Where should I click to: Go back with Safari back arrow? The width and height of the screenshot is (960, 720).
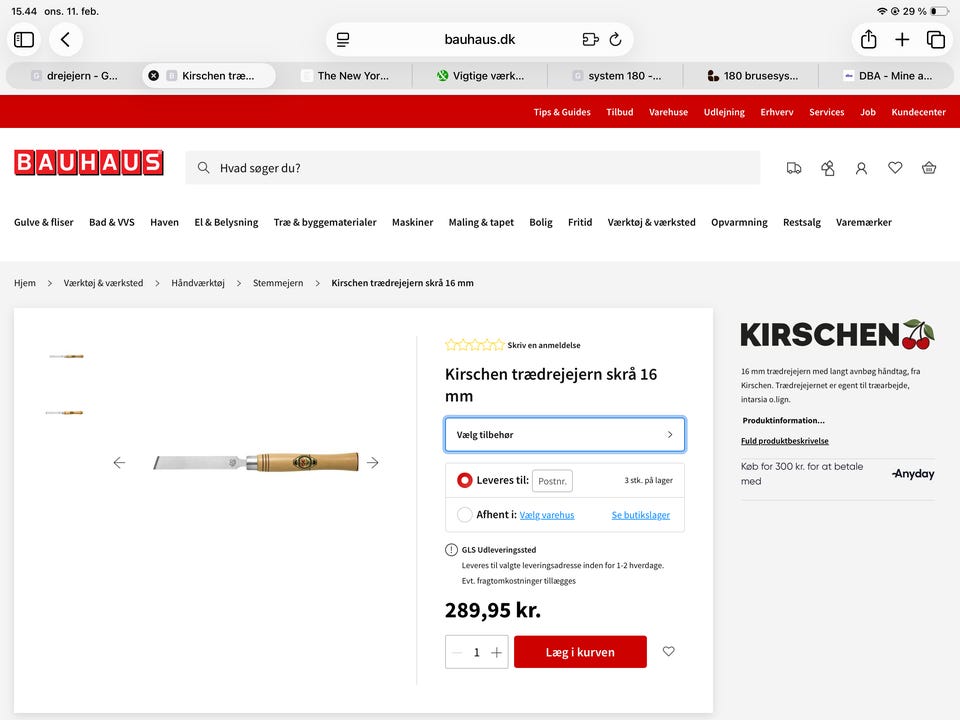tap(66, 40)
